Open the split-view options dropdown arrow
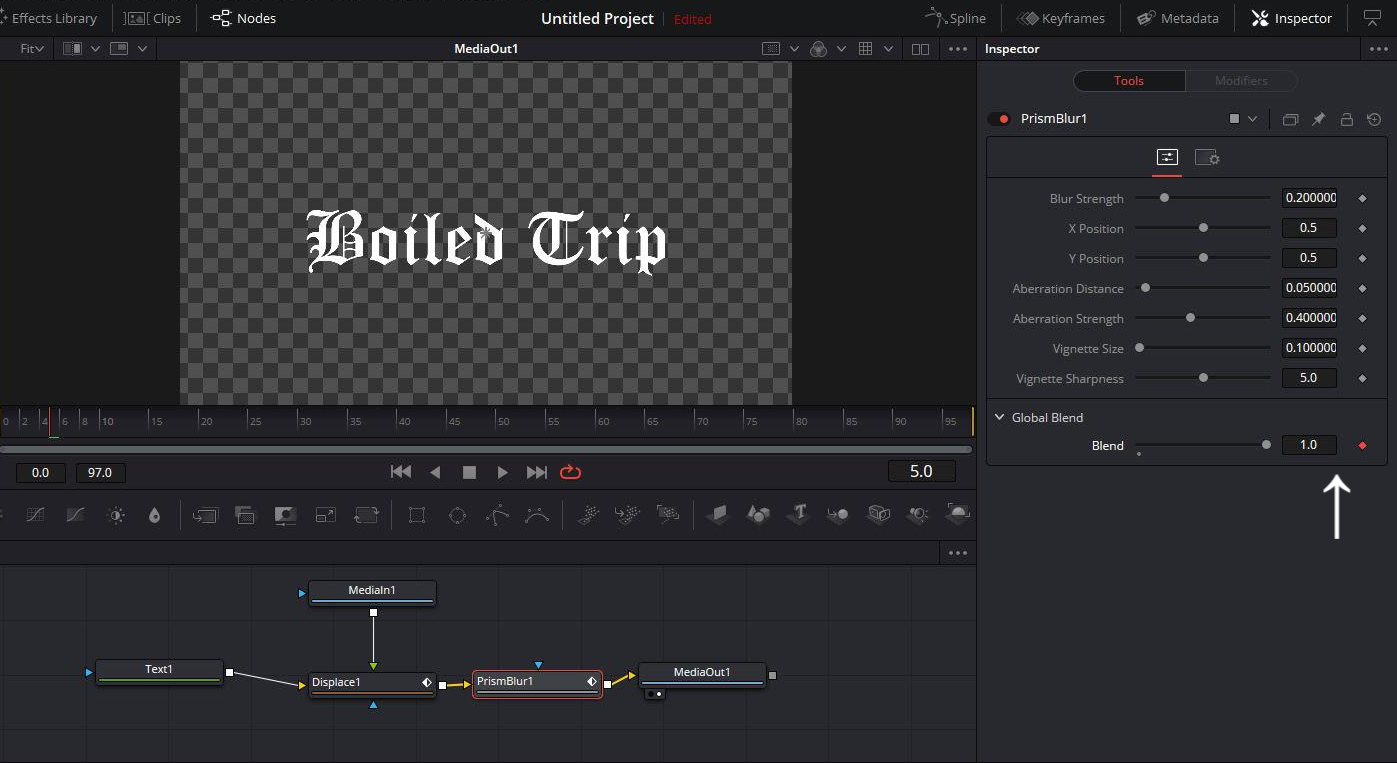This screenshot has width=1397, height=763. tap(96, 49)
